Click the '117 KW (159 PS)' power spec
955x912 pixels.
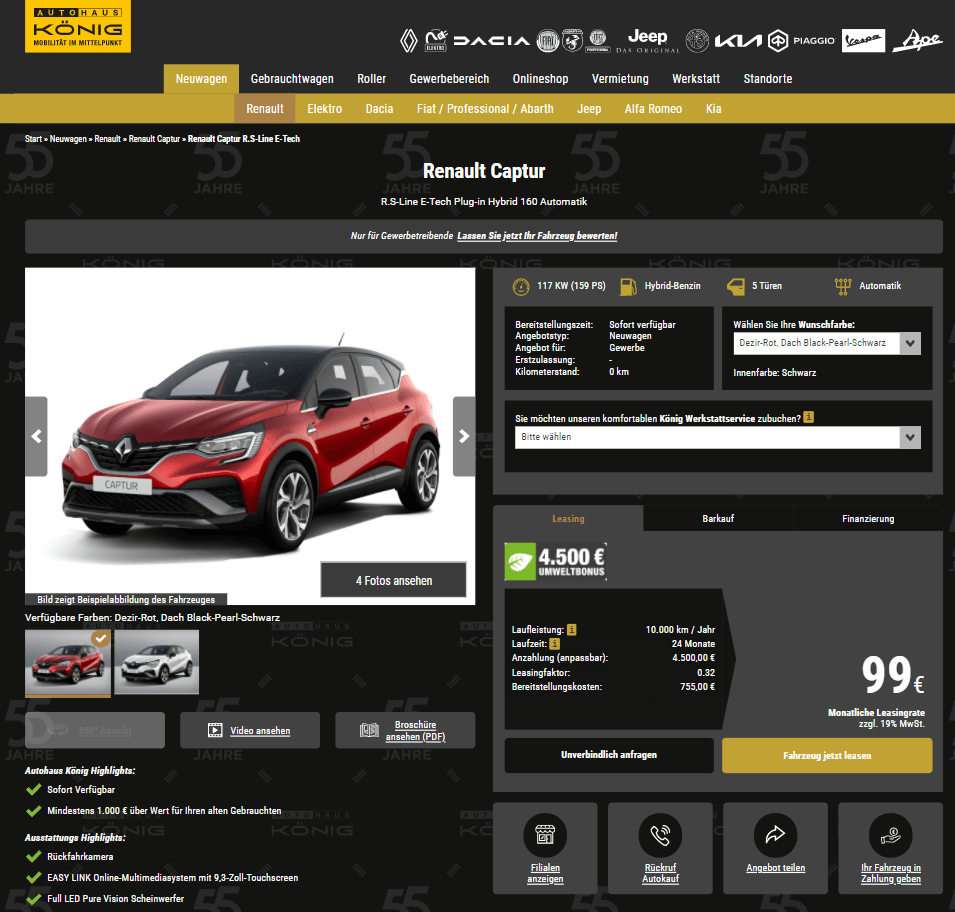[571, 286]
